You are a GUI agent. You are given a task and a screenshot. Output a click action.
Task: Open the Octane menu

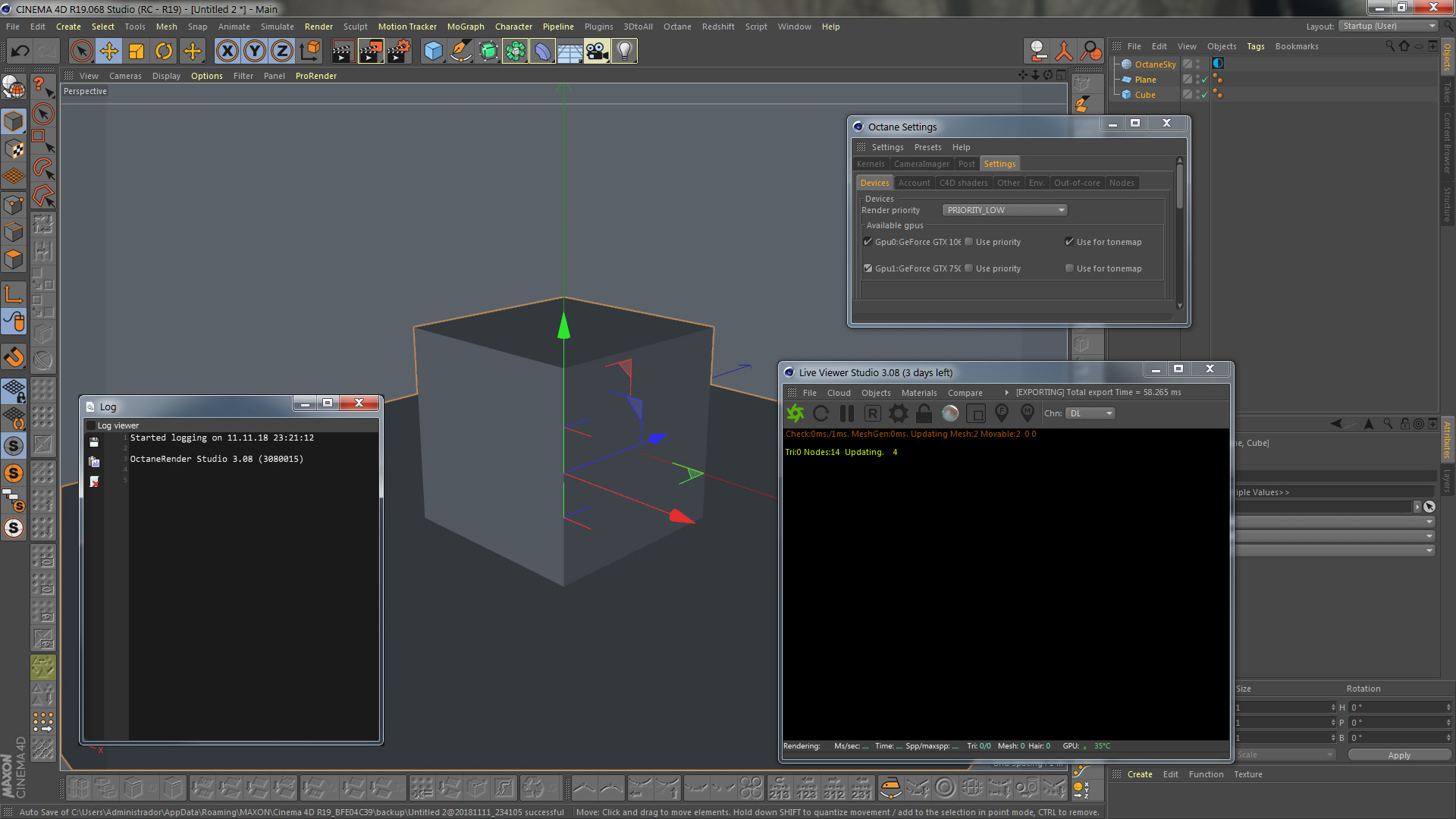pyautogui.click(x=676, y=27)
